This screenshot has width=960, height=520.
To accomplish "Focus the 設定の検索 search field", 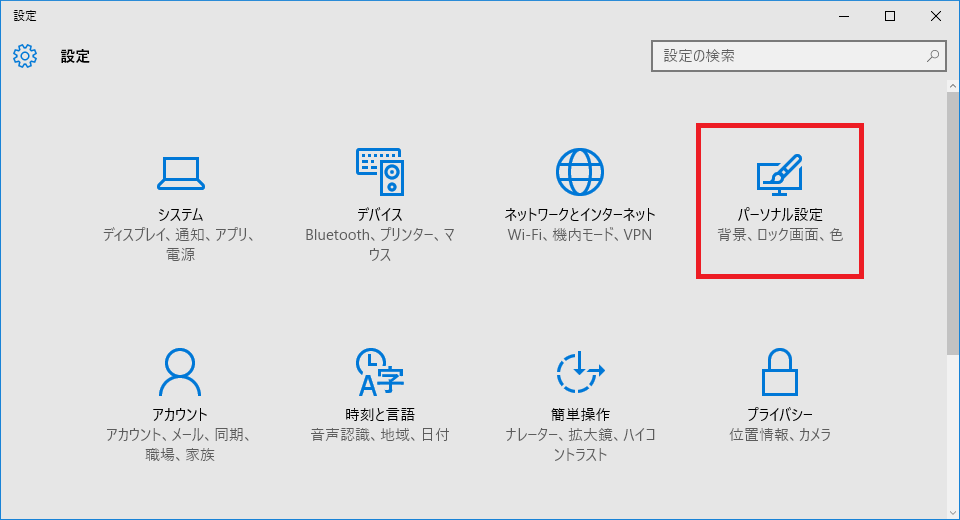I will coord(790,56).
